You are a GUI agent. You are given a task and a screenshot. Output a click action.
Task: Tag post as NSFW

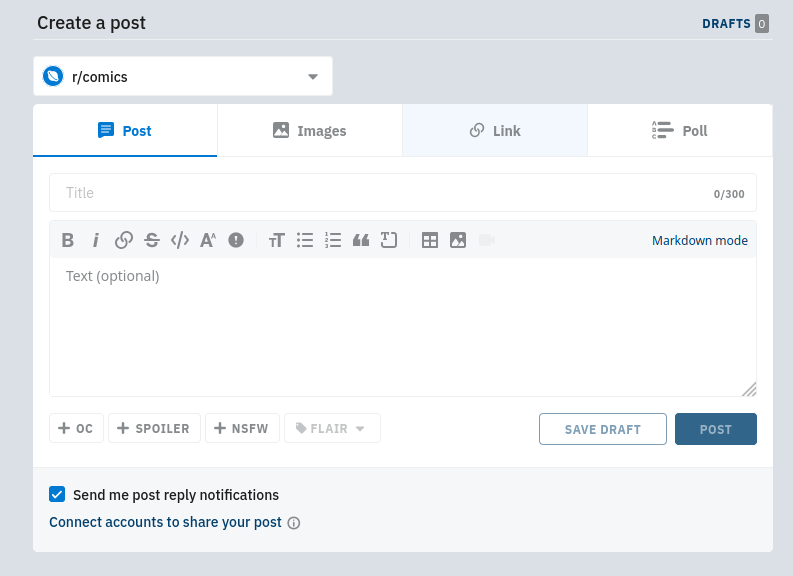coord(242,428)
